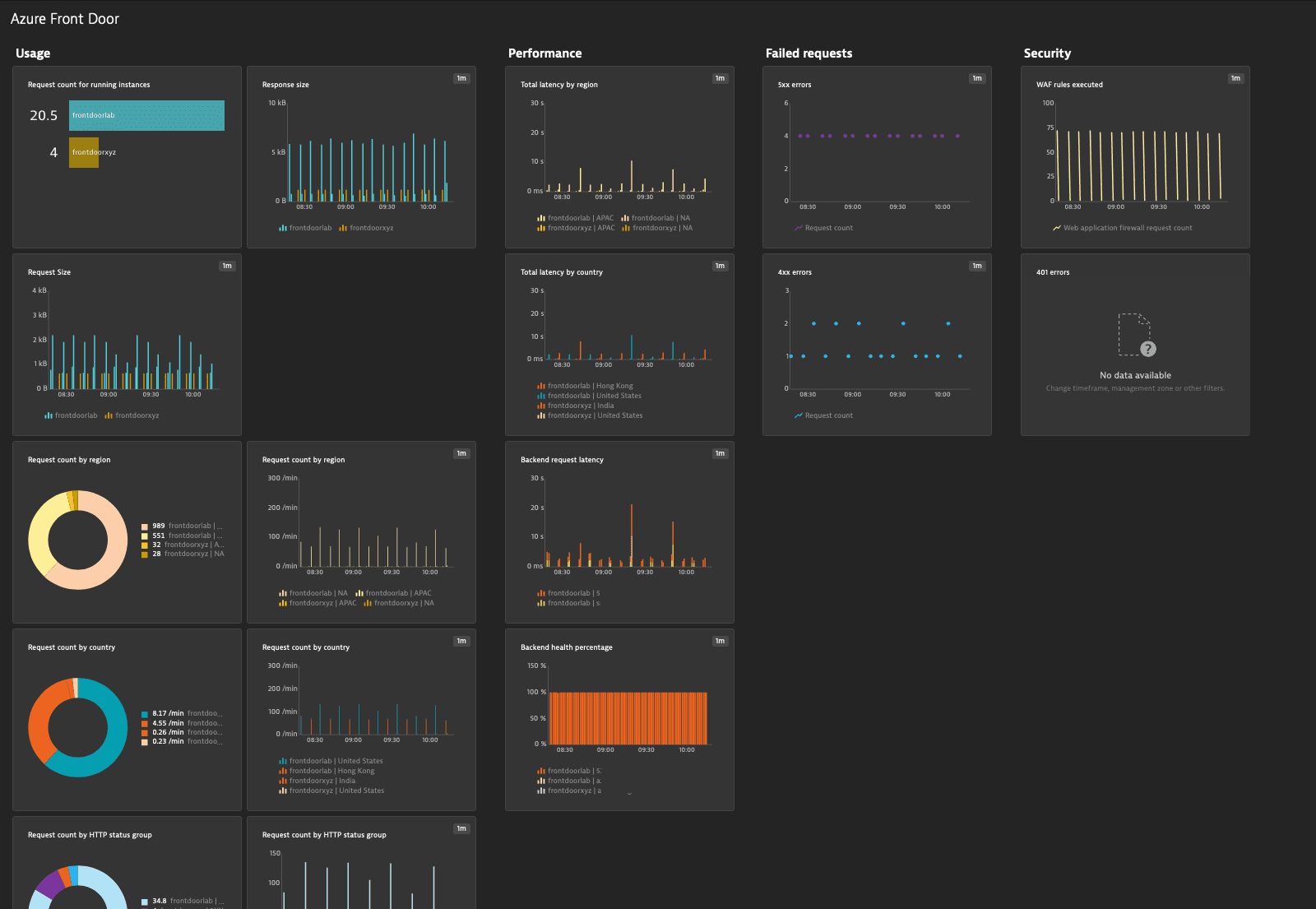Click the Azure Front Door dashboard title
1316x909 pixels.
click(x=65, y=19)
